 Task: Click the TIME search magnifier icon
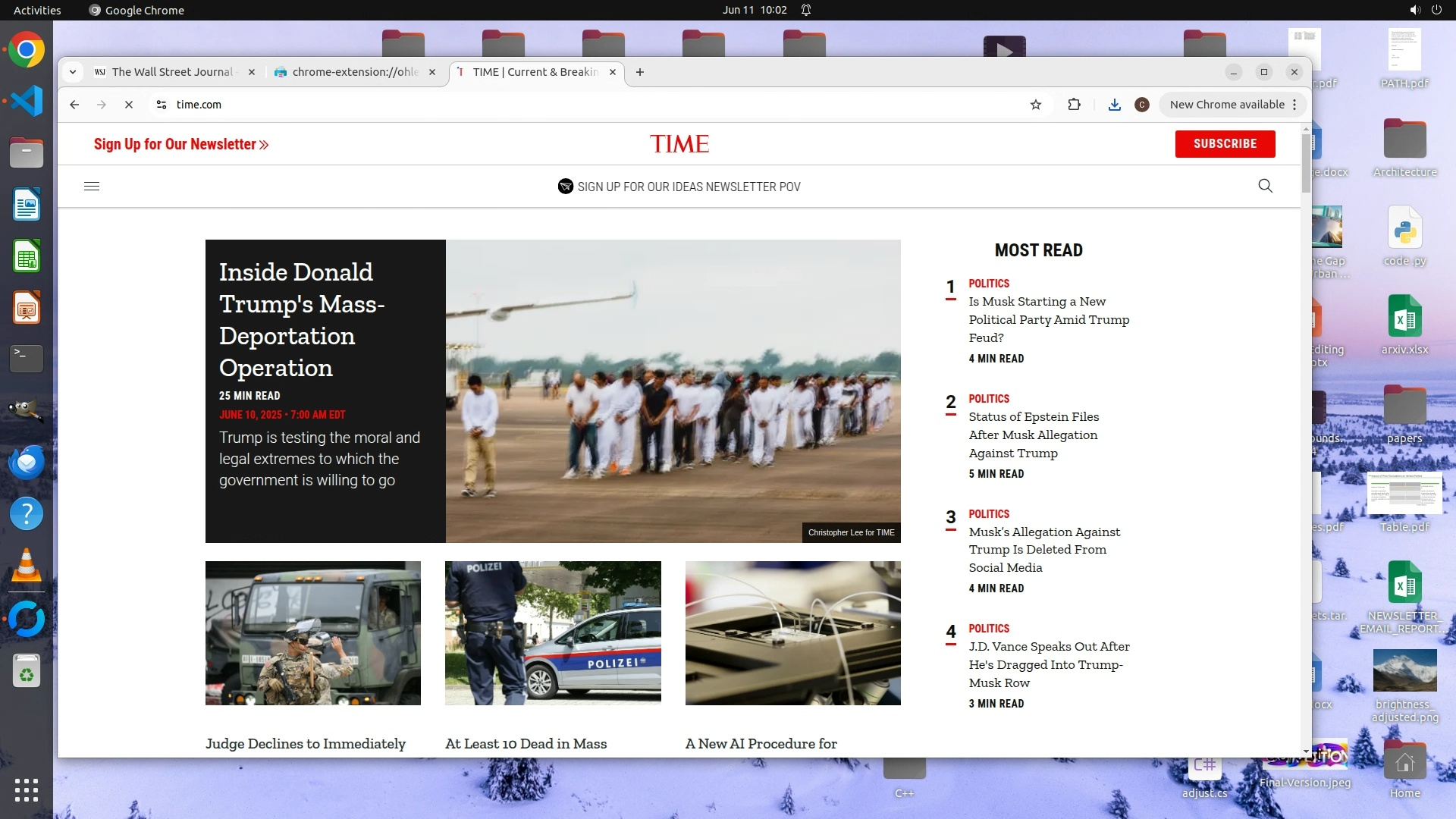1265,186
